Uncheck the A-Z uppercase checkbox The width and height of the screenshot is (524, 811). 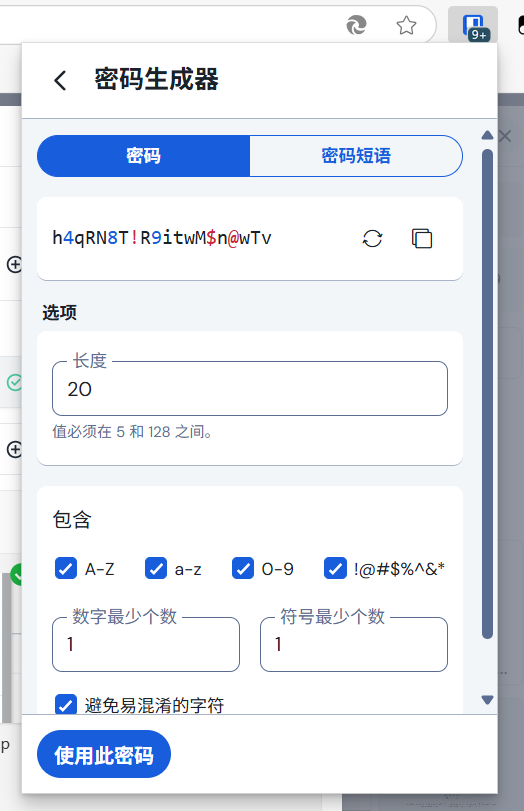[x=66, y=568]
